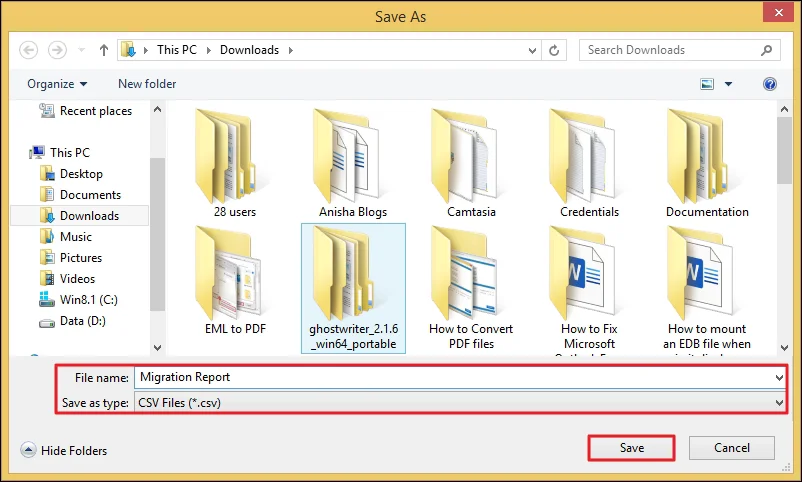Screen dimensions: 802x482
Task: Click navigation pane scroll up arrow
Action: [x=158, y=109]
